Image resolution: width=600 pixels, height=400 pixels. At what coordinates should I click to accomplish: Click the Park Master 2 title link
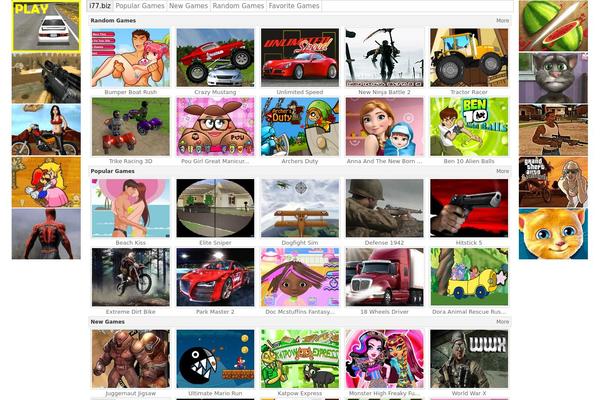pyautogui.click(x=215, y=312)
